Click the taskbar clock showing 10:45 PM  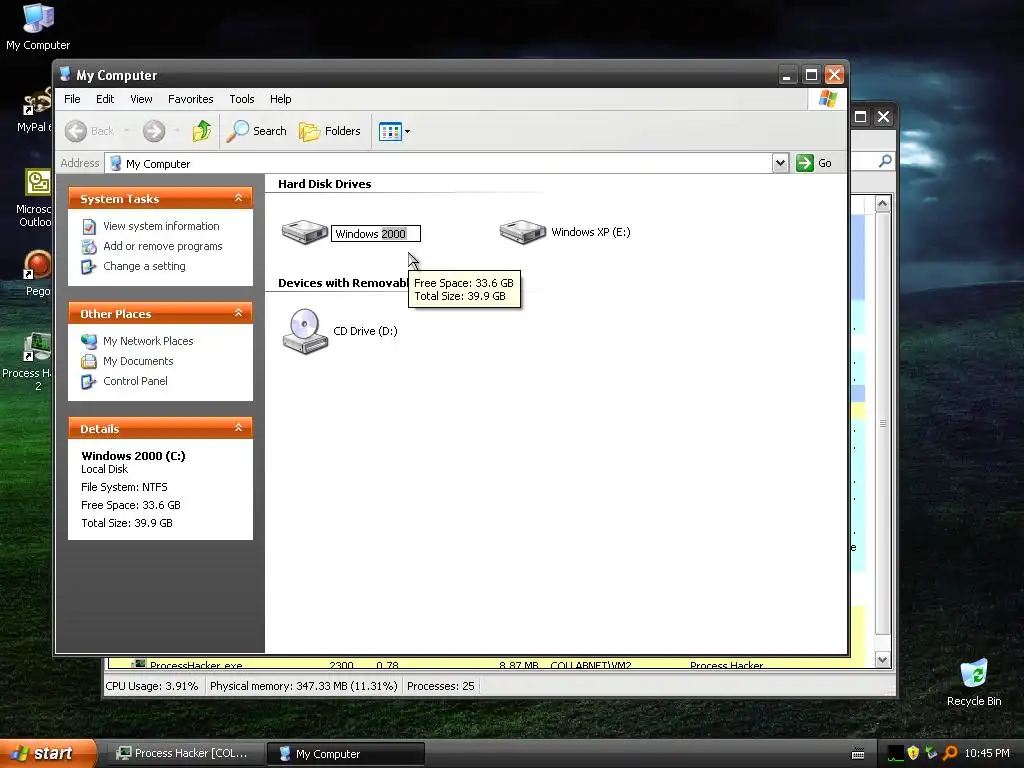tap(987, 753)
